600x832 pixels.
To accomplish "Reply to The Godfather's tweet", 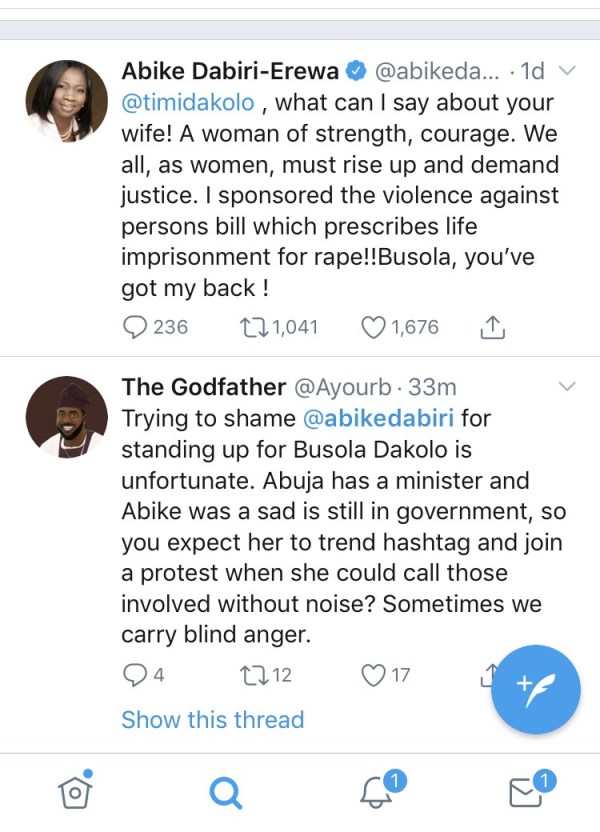I will [134, 676].
